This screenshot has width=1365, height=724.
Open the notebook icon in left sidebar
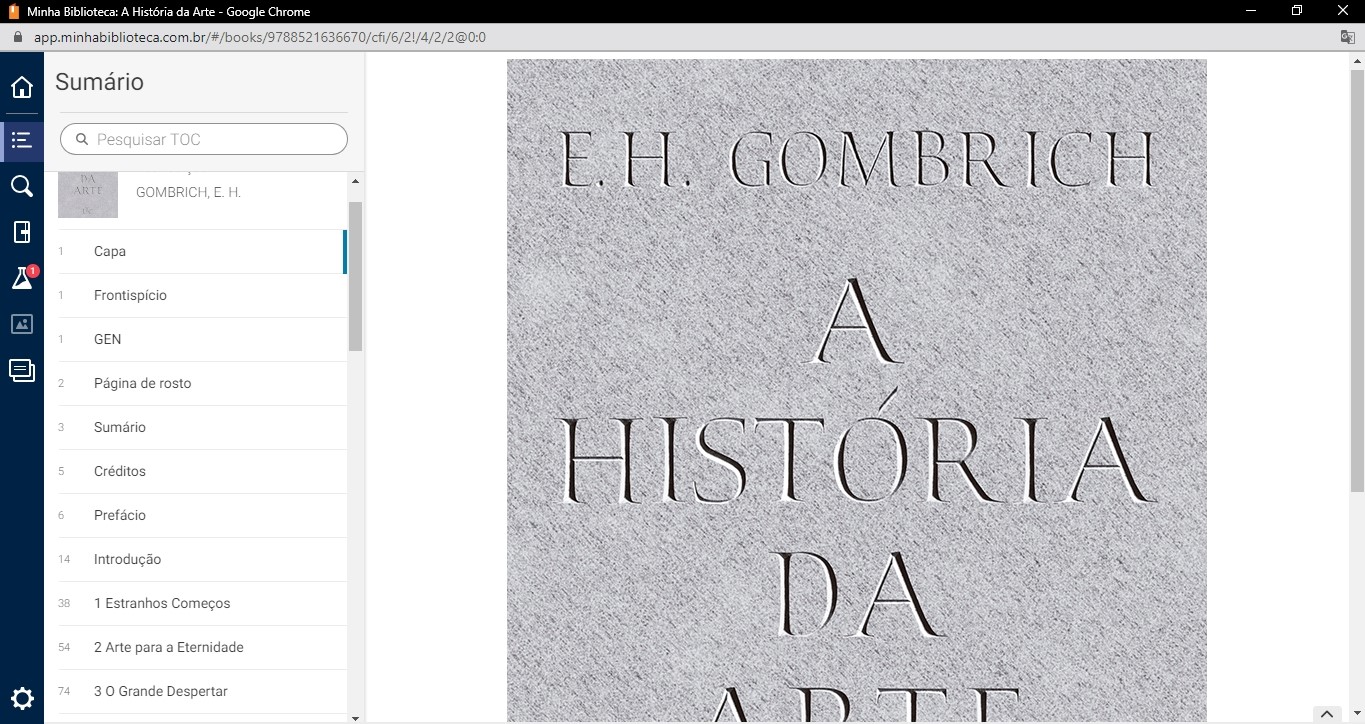click(22, 232)
